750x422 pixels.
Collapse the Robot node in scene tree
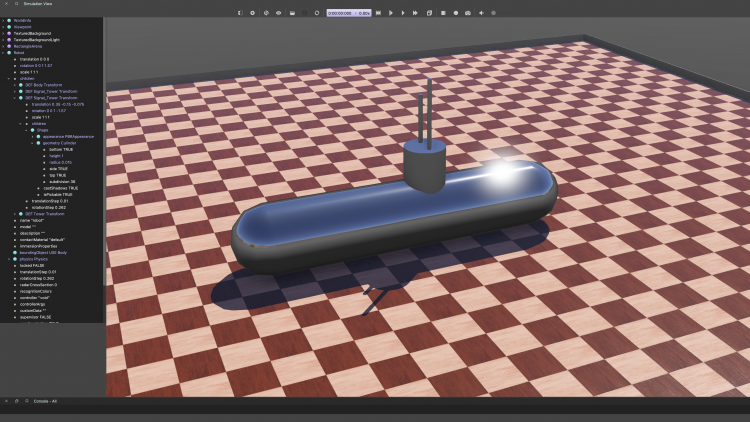[5, 52]
